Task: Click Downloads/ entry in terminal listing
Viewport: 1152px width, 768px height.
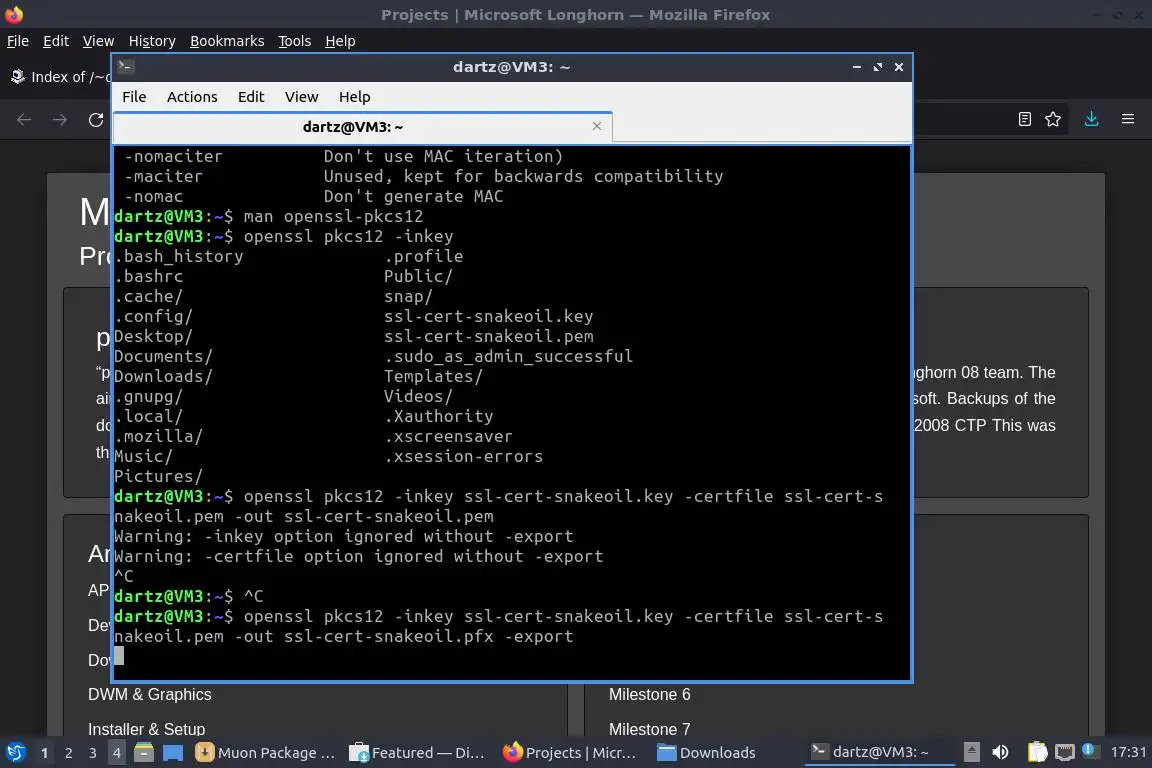Action: point(163,376)
